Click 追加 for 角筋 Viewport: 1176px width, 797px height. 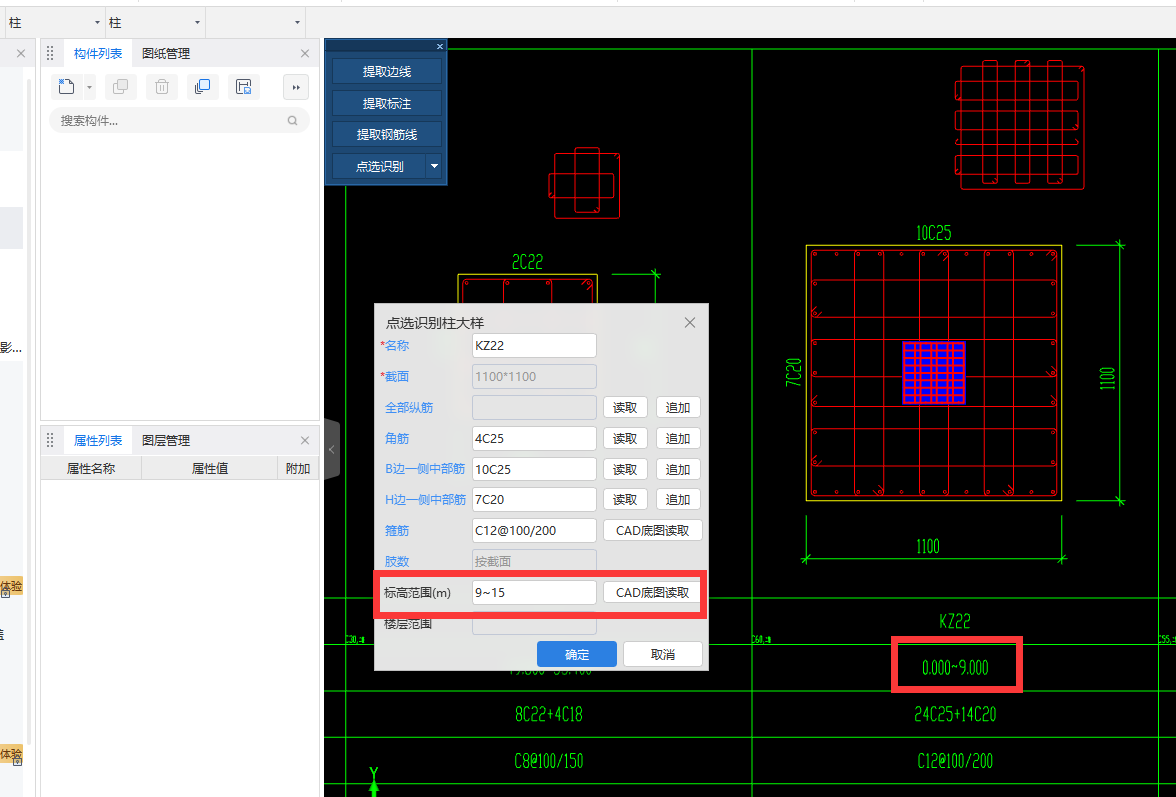[x=678, y=439]
